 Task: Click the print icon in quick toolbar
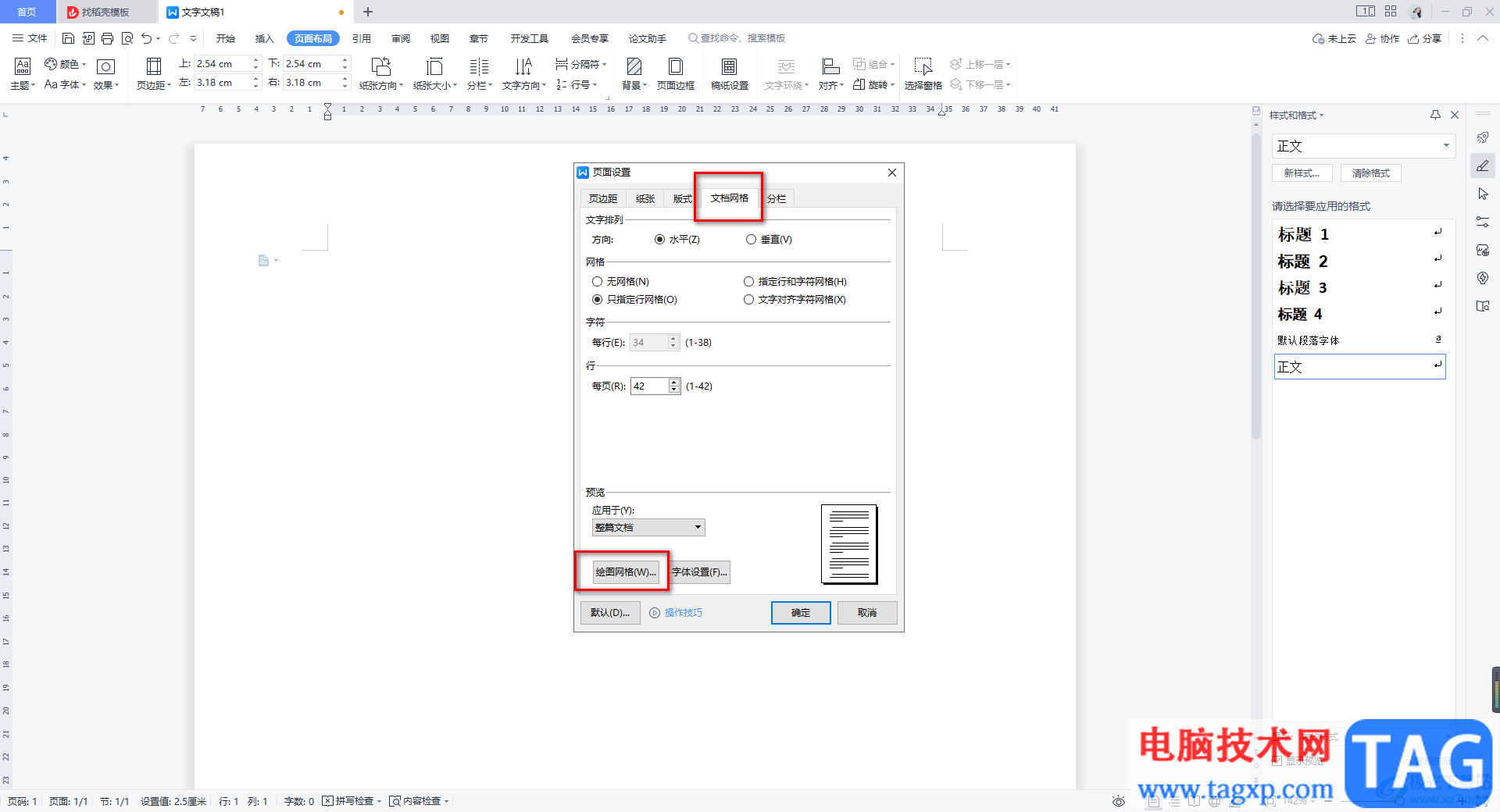(107, 38)
